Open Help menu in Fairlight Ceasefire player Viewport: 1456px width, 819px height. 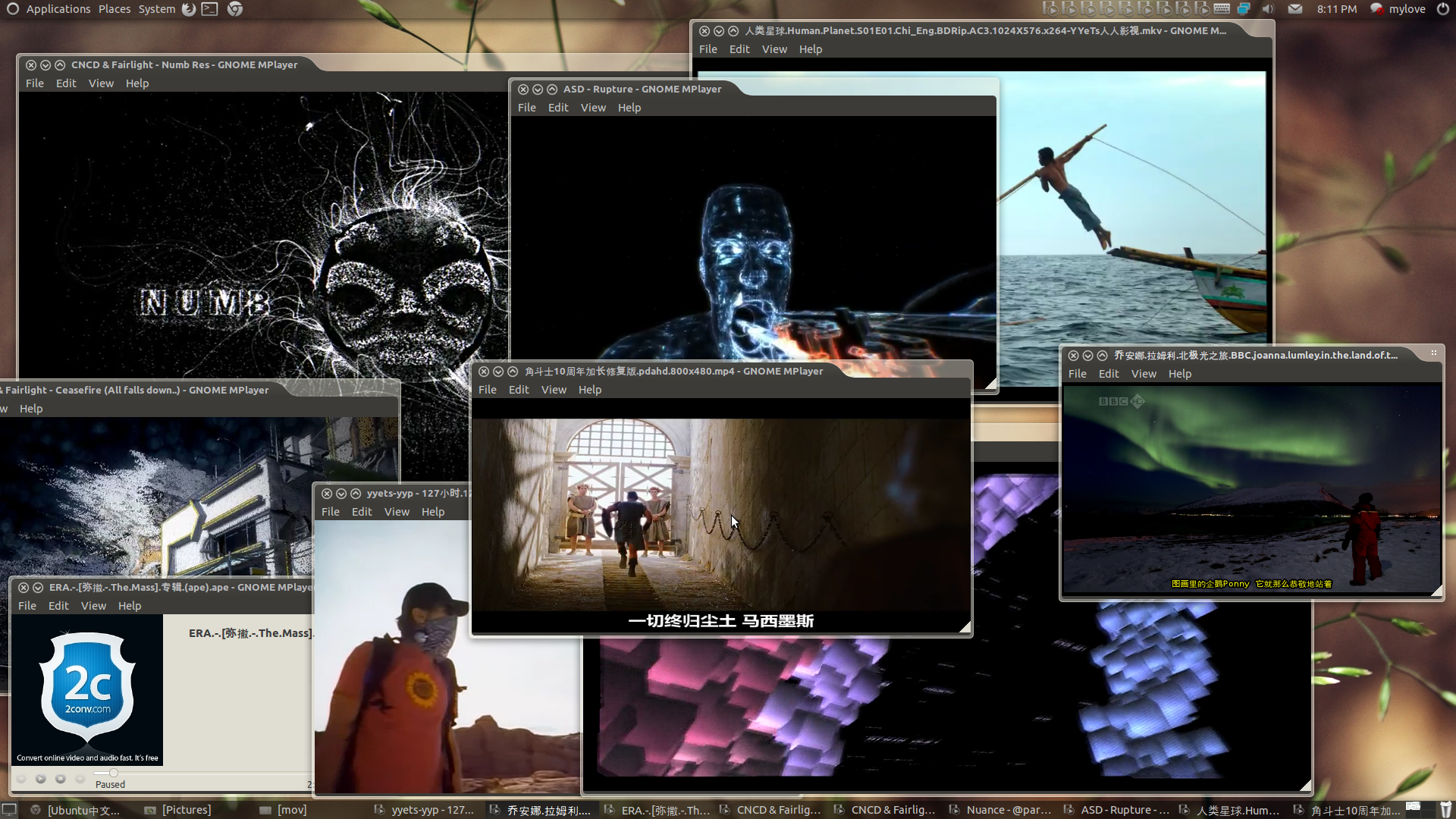[x=31, y=409]
